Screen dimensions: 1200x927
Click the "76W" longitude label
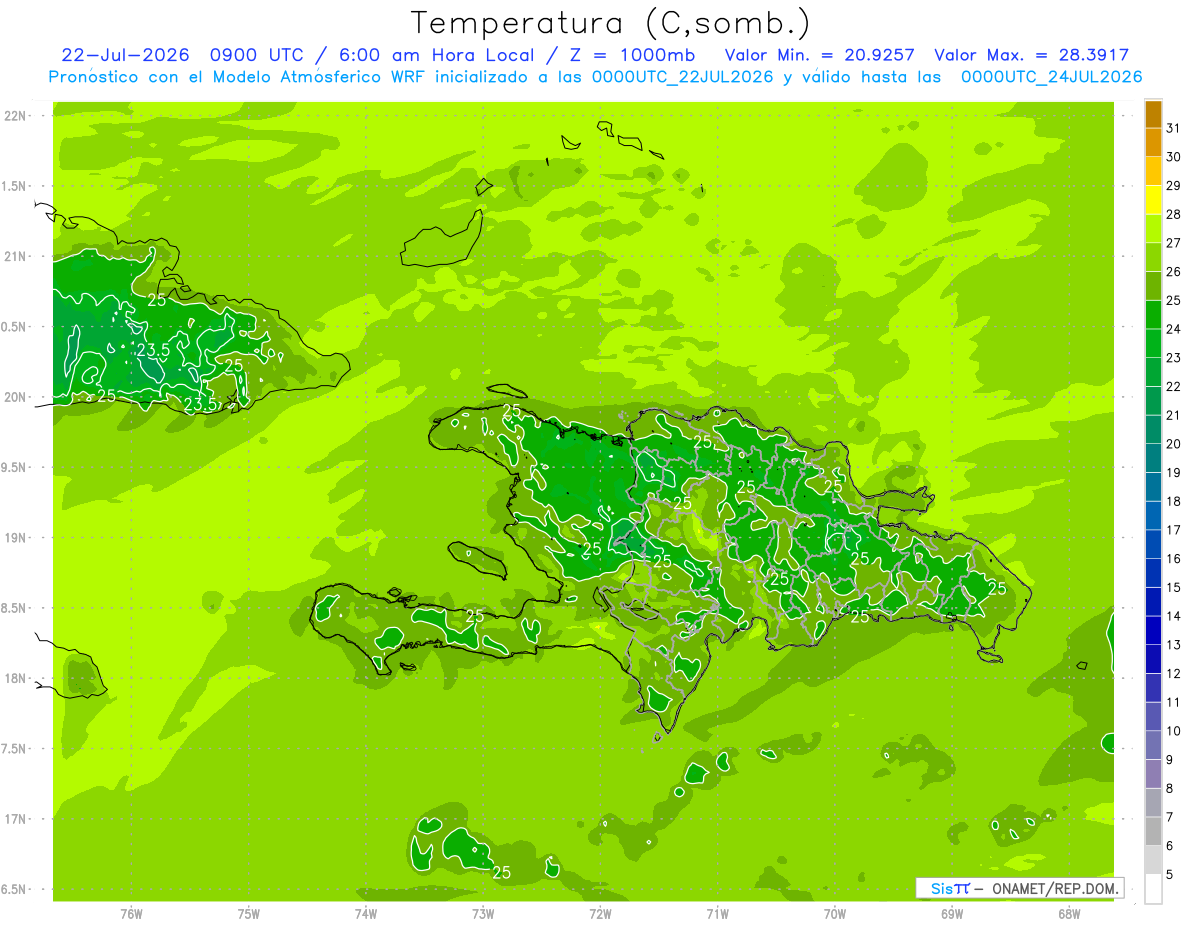coord(131,914)
